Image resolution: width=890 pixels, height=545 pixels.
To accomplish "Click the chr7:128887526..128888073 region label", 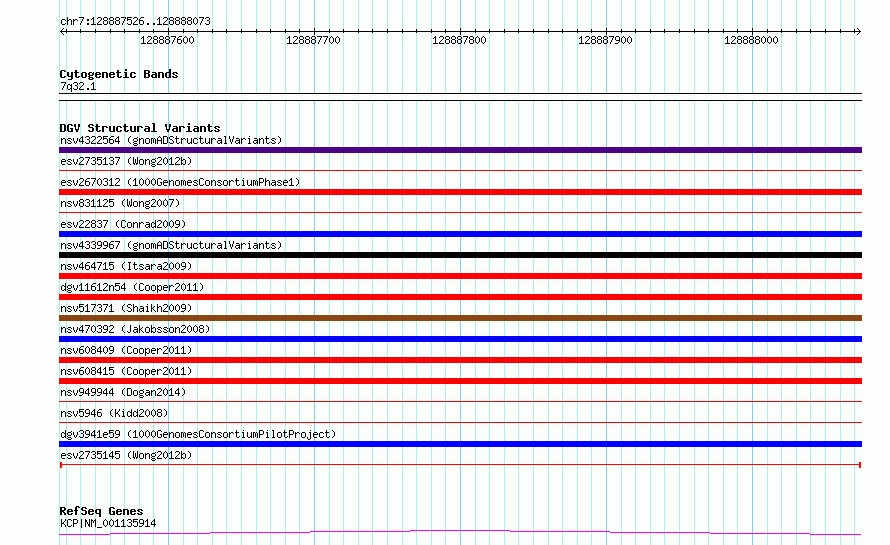I will pos(135,21).
